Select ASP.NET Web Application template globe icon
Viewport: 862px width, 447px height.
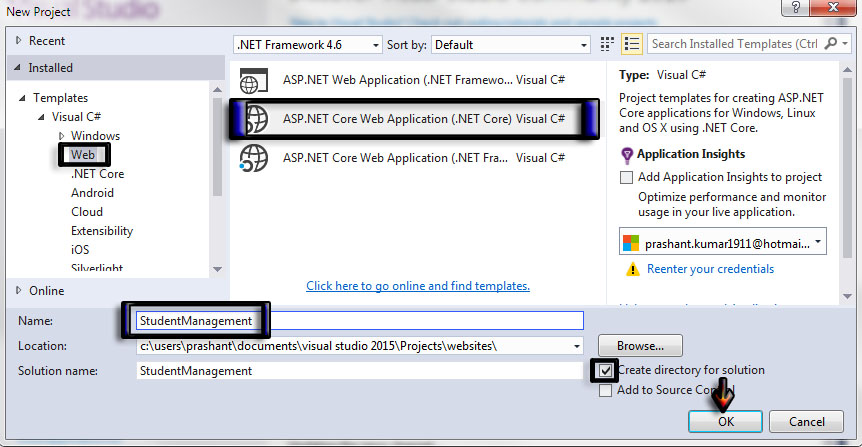click(x=253, y=81)
